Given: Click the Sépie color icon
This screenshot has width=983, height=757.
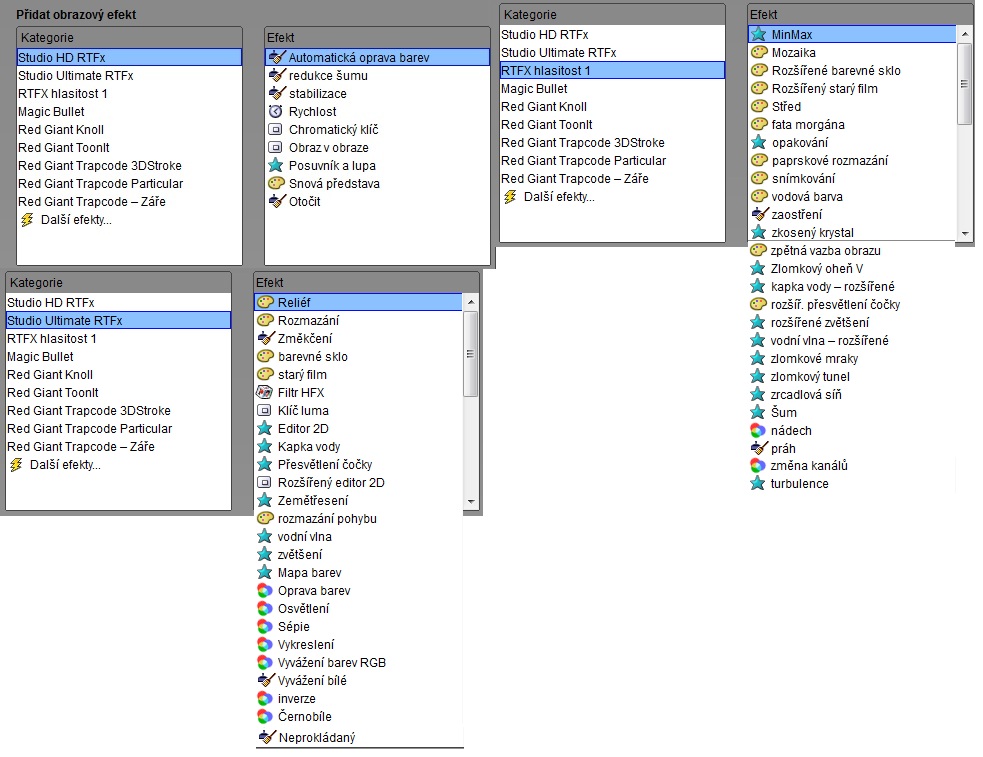Looking at the screenshot, I should [x=265, y=627].
